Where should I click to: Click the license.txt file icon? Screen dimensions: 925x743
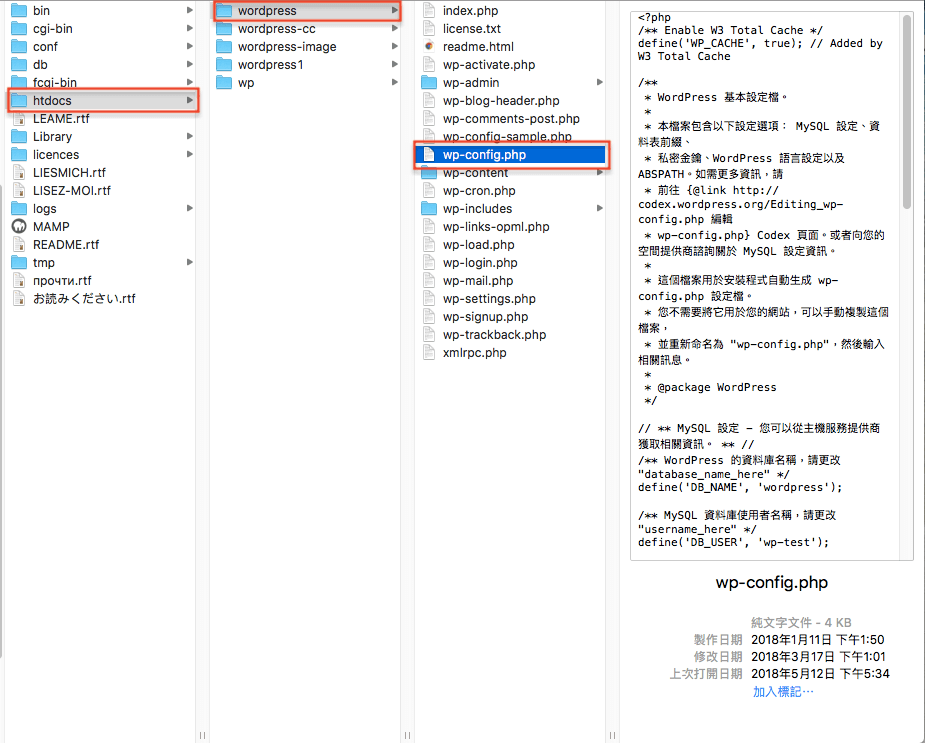429,28
